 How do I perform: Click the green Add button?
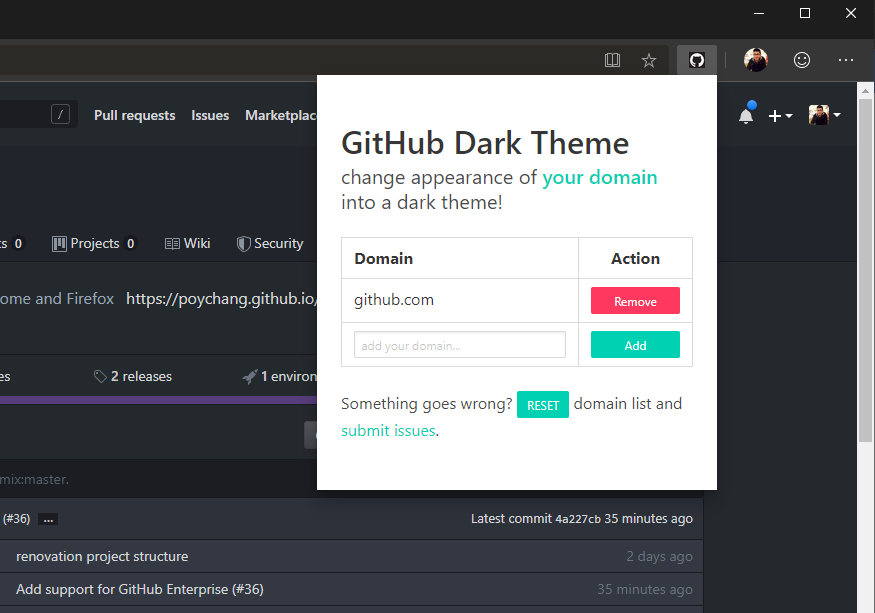tap(635, 344)
